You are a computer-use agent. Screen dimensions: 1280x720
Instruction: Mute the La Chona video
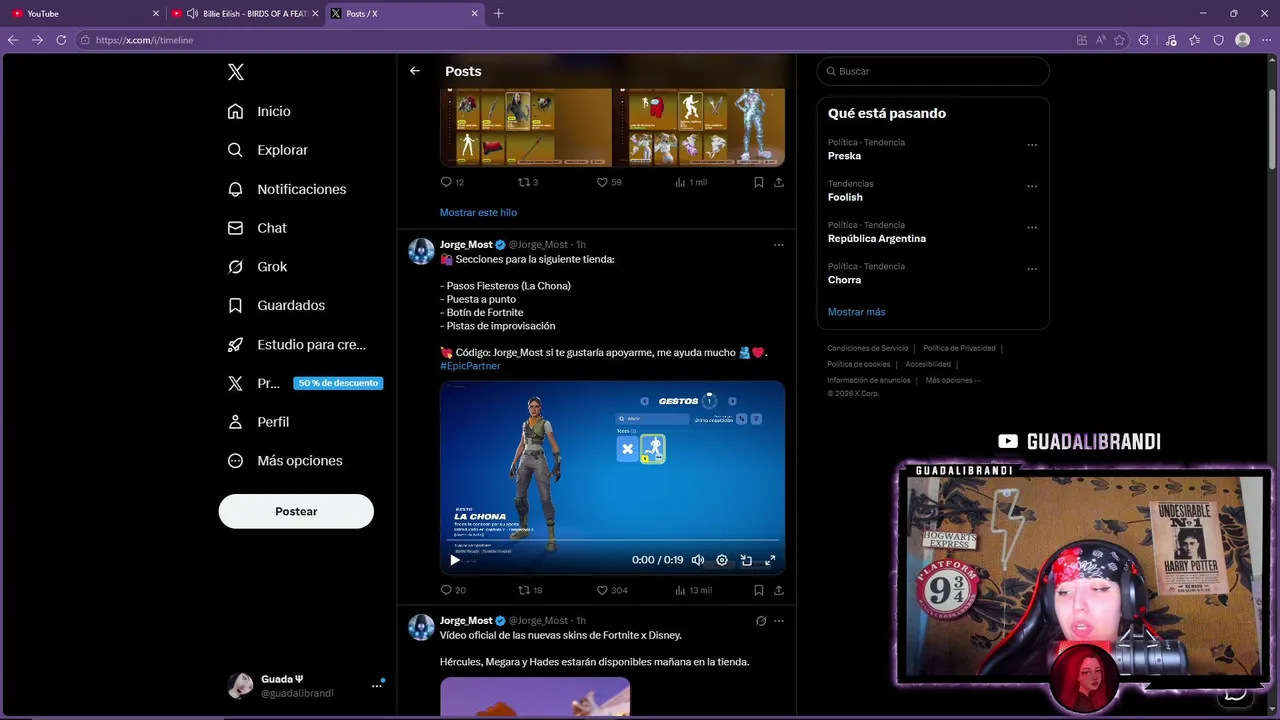point(698,560)
